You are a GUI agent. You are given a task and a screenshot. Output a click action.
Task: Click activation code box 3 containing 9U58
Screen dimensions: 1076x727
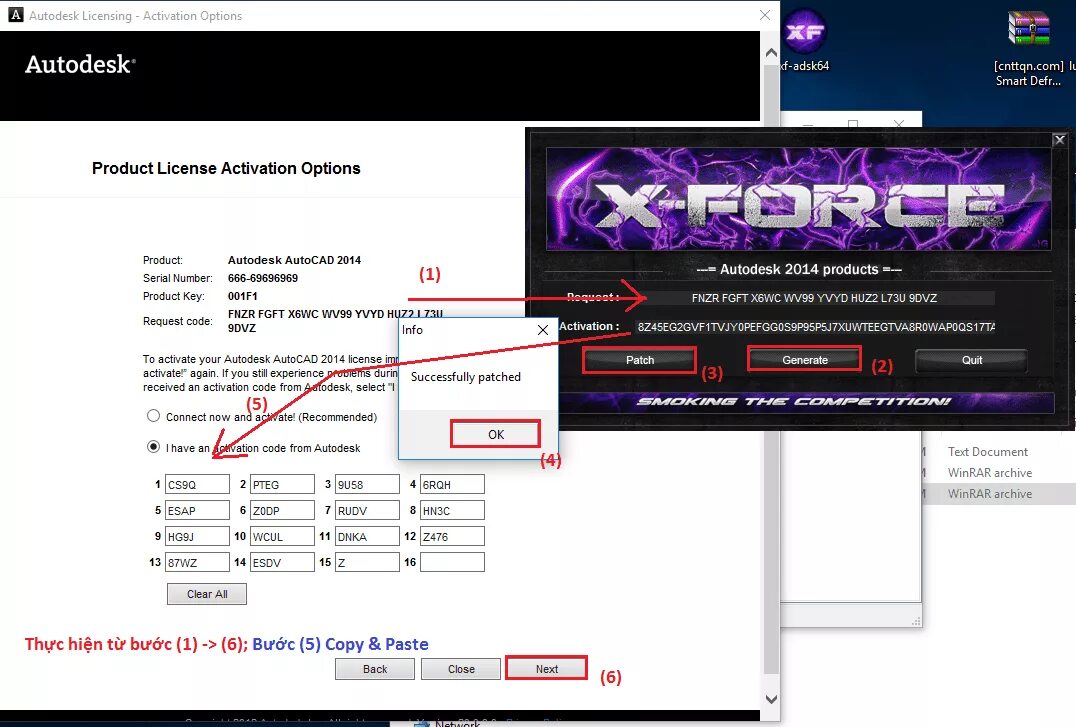click(367, 484)
